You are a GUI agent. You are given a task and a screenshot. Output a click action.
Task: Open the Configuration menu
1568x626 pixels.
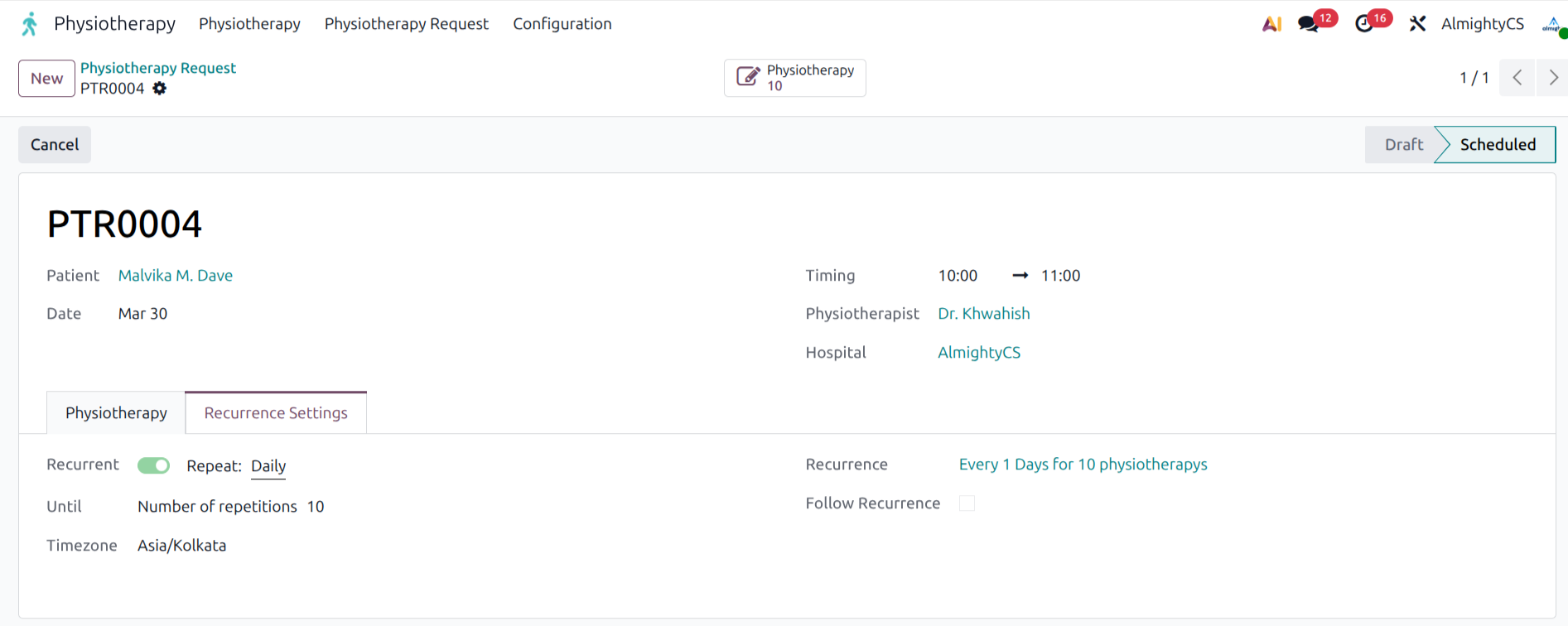(562, 24)
